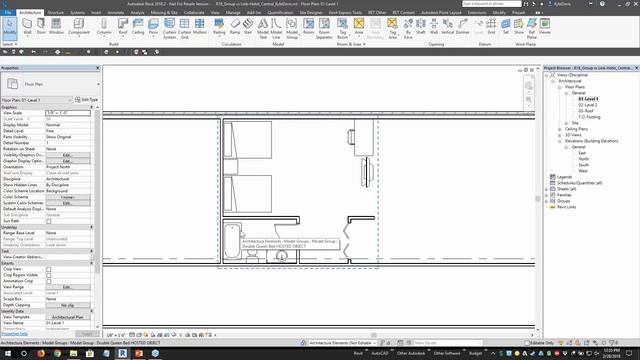This screenshot has width=640, height=360.
Task: Select the Window tool
Action: (x=56, y=27)
